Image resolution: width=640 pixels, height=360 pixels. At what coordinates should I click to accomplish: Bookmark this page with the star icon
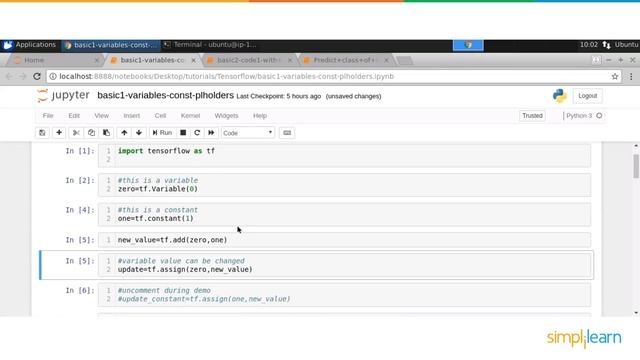tap(615, 76)
